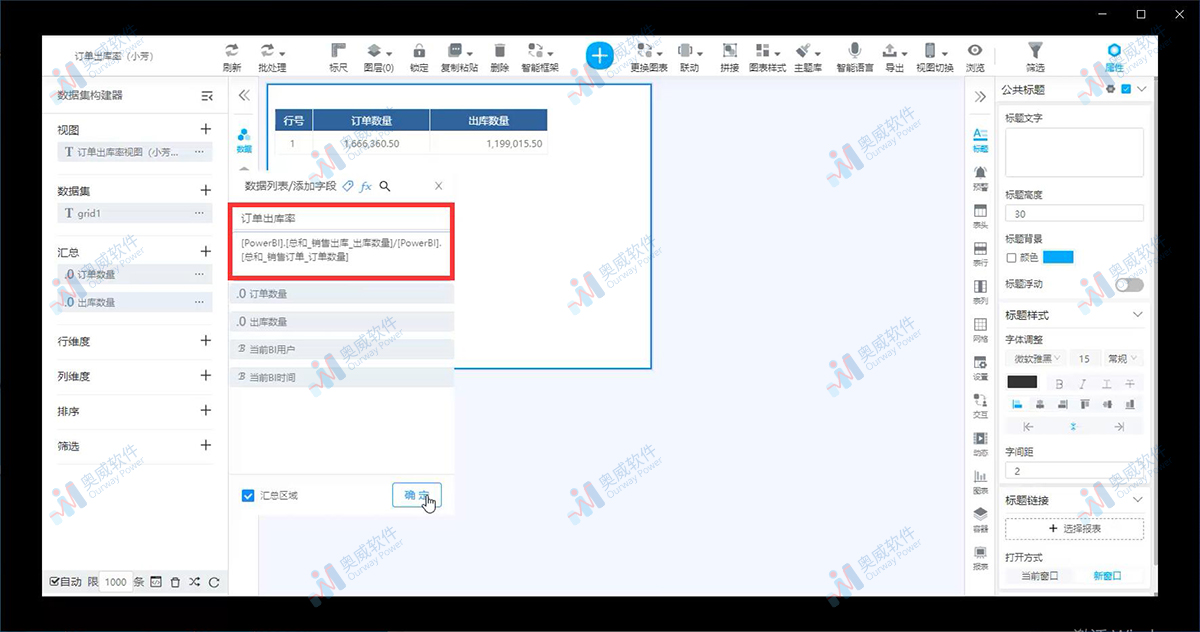Open the 导出 export tool

pos(895,56)
